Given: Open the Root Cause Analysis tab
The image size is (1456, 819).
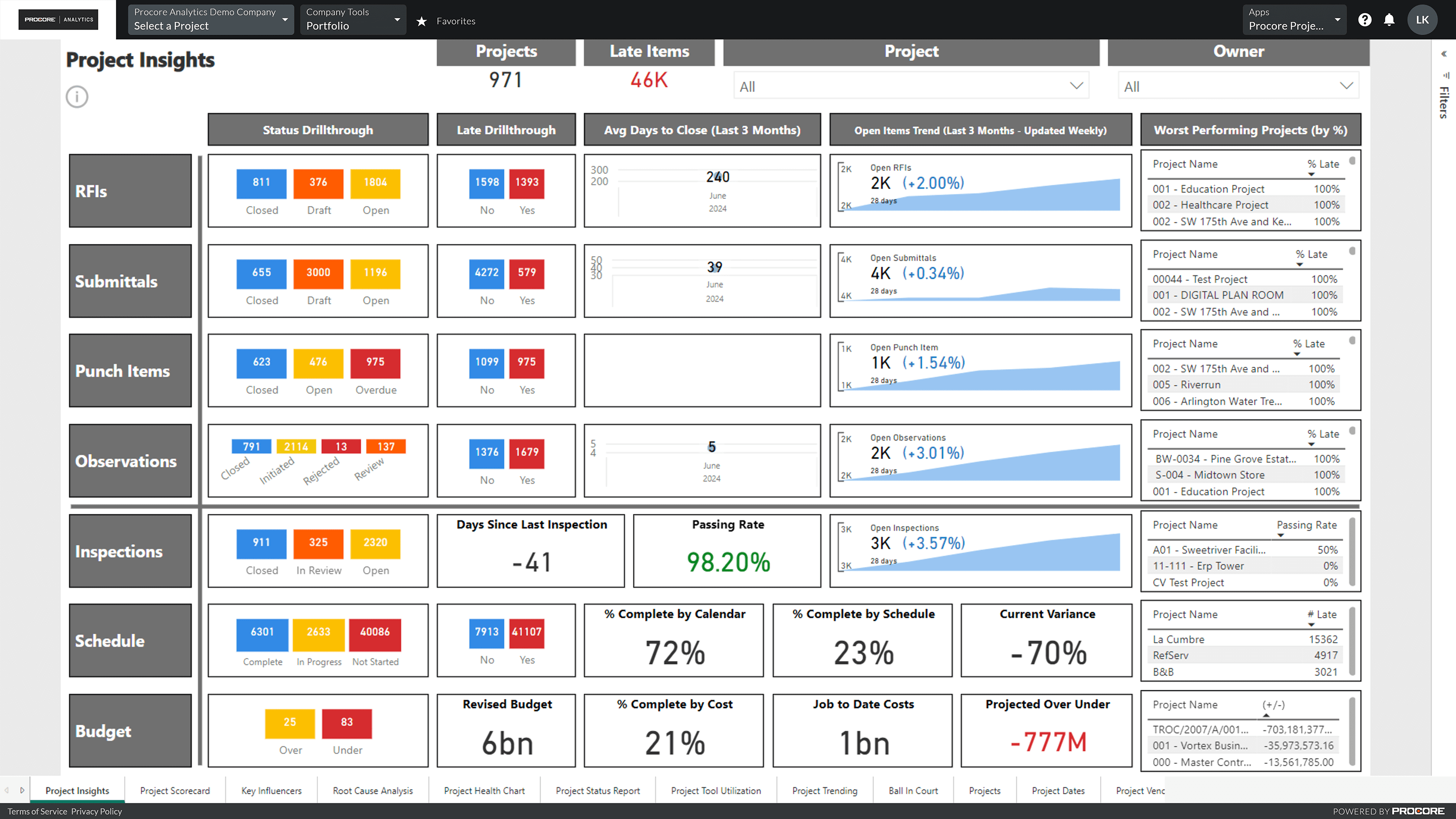Looking at the screenshot, I should 373,790.
